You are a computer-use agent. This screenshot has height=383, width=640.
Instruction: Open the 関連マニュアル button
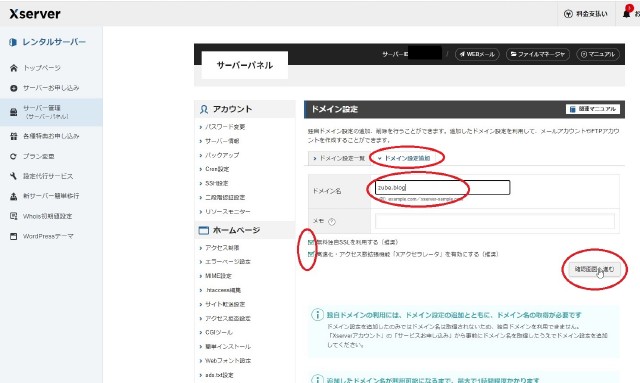[593, 109]
